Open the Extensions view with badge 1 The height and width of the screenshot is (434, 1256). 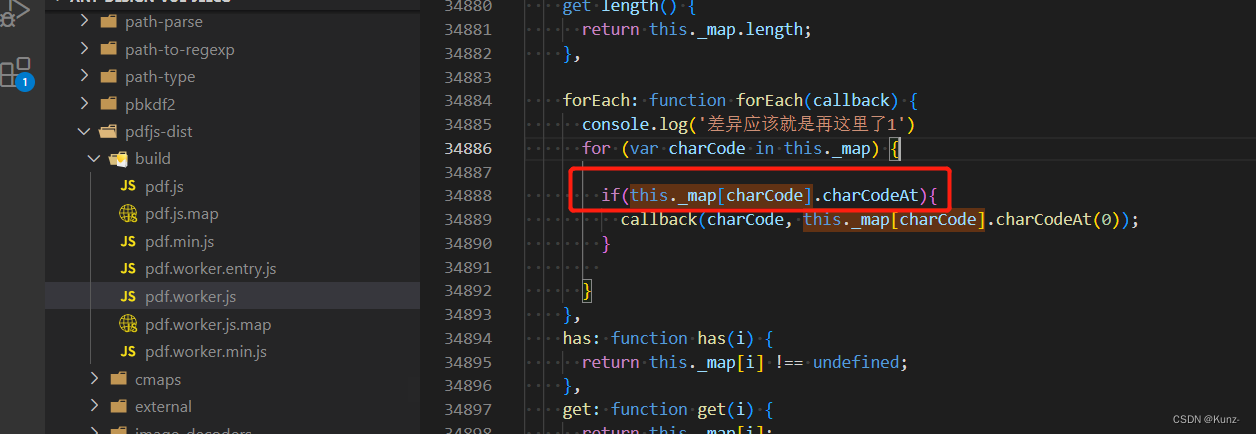pos(17,74)
